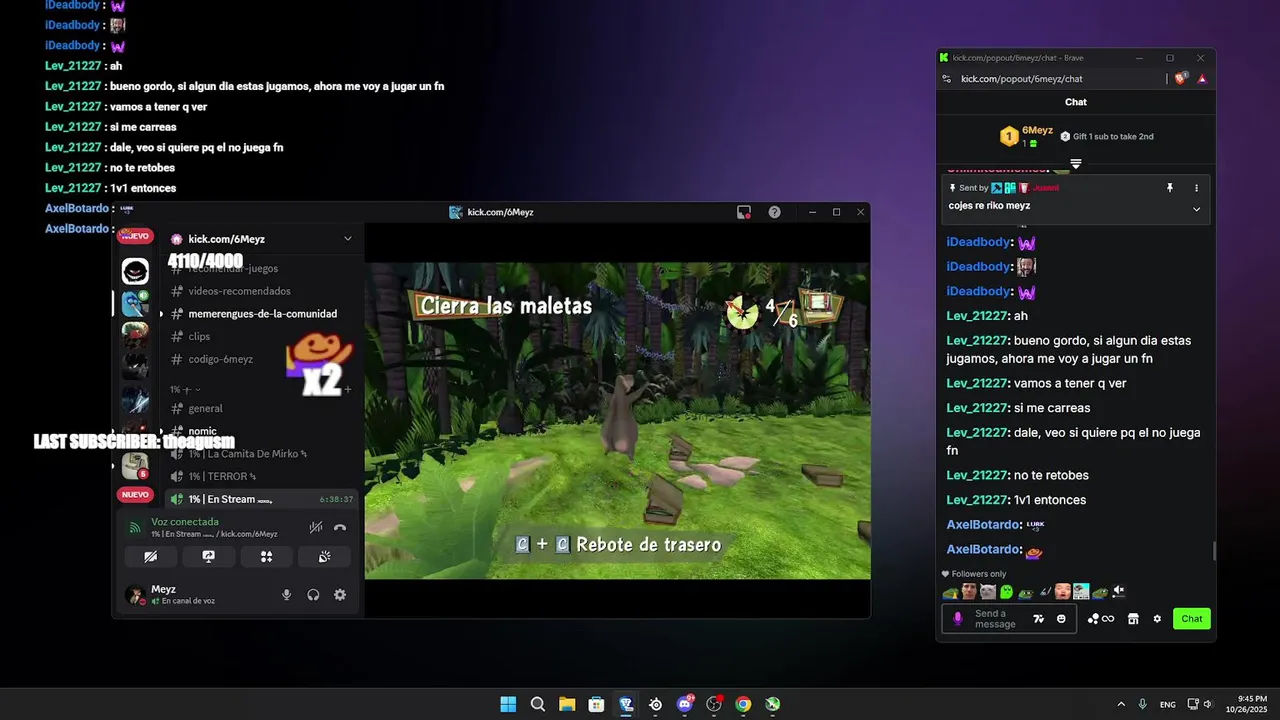Click black smiley-face server icon in Discord

point(135,270)
